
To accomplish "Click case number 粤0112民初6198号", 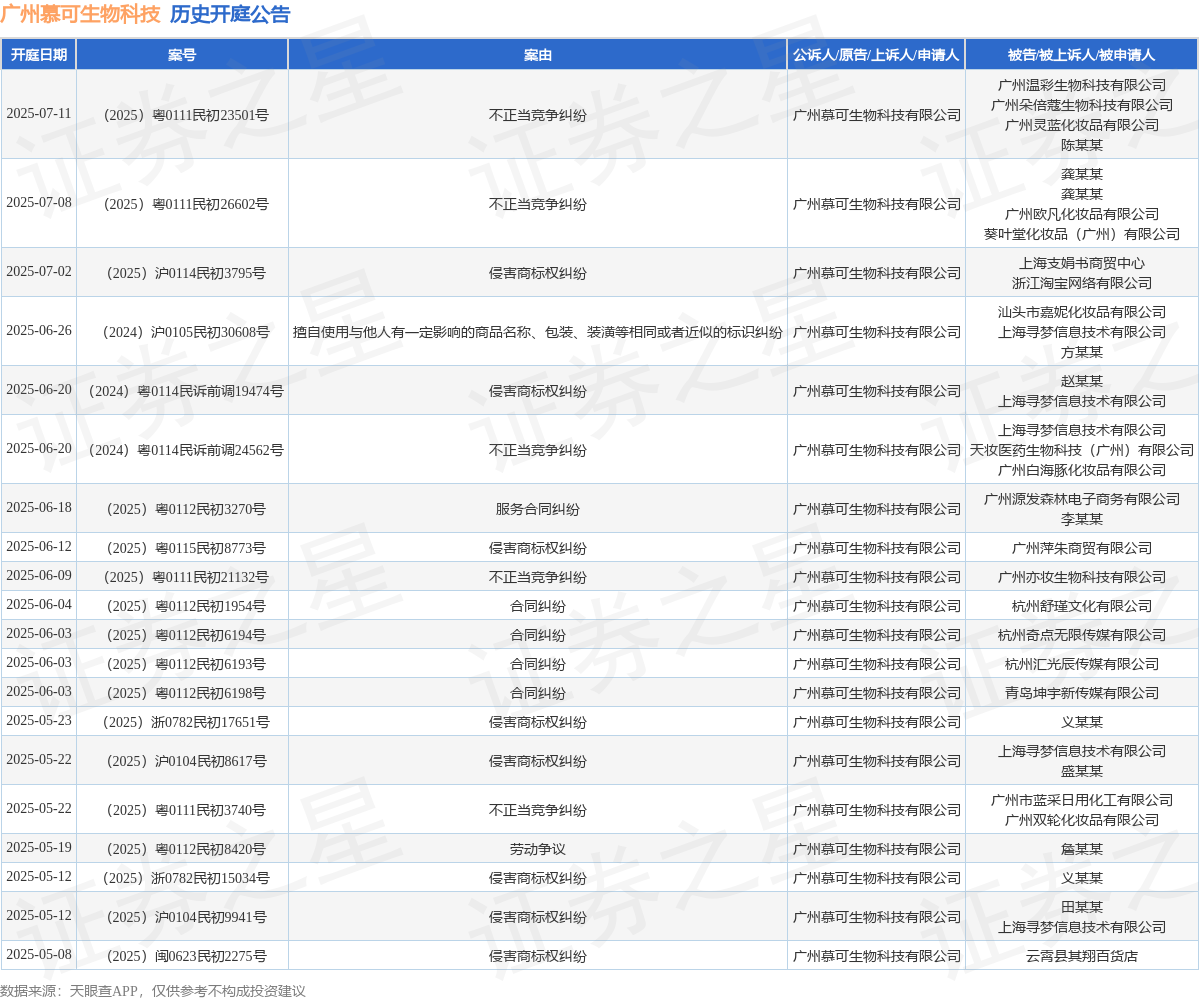I will 186,693.
